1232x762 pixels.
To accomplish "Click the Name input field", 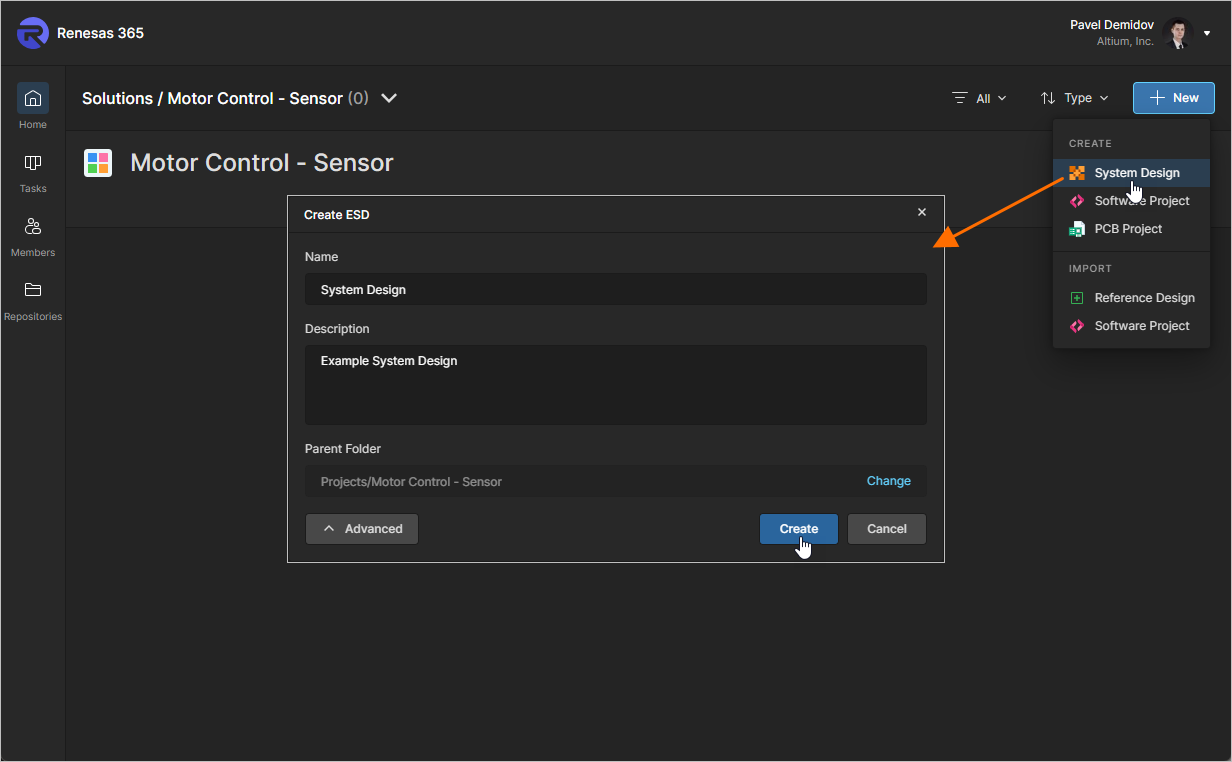I will coord(615,290).
